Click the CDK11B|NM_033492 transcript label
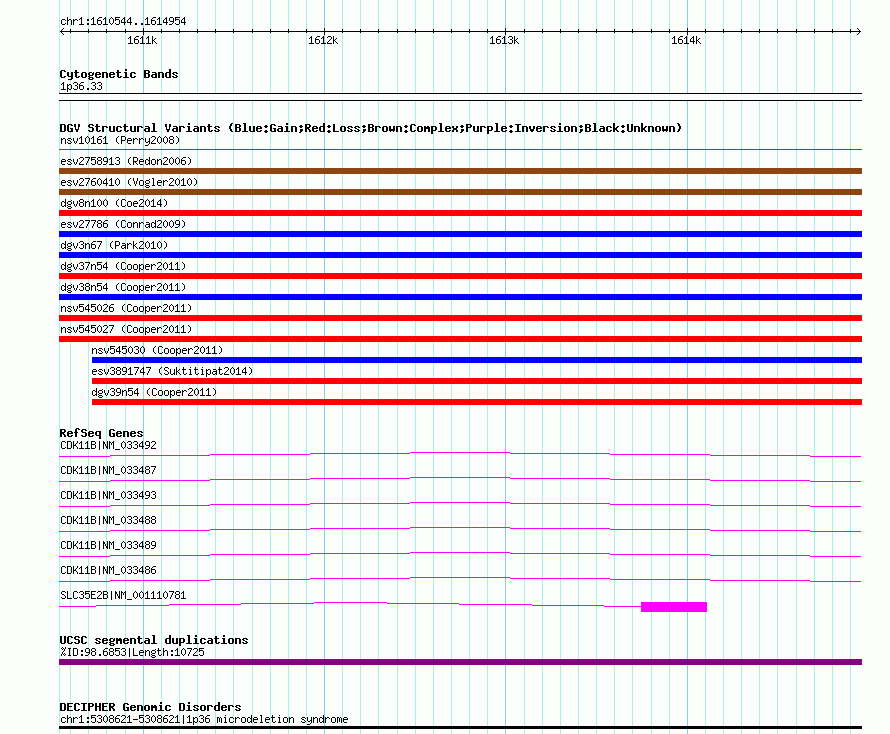Screen dimensions: 890x734 108,445
